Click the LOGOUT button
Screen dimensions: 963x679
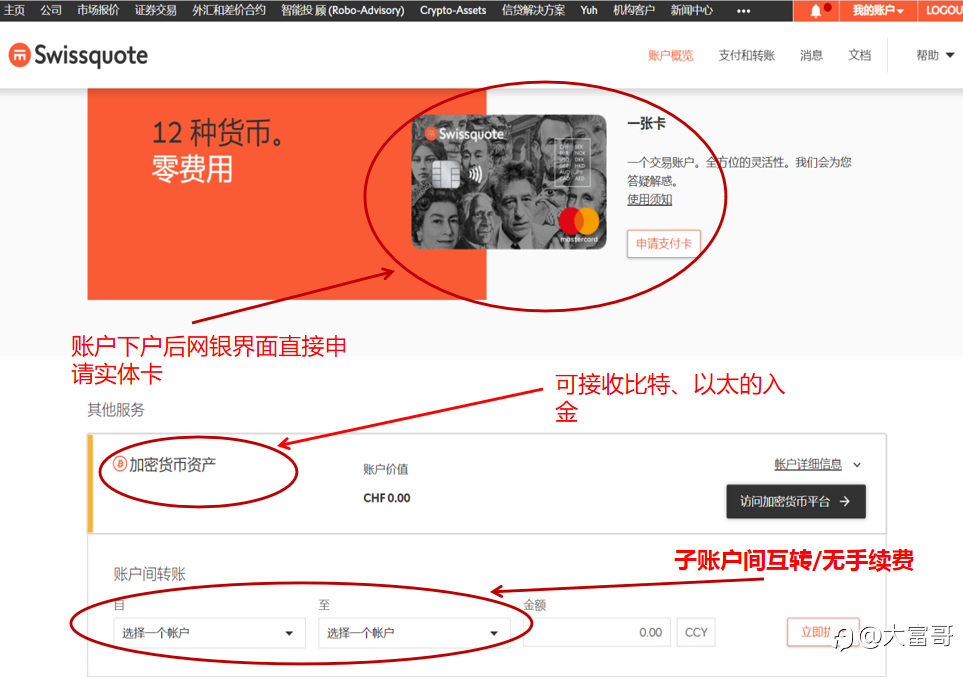pyautogui.click(x=941, y=10)
